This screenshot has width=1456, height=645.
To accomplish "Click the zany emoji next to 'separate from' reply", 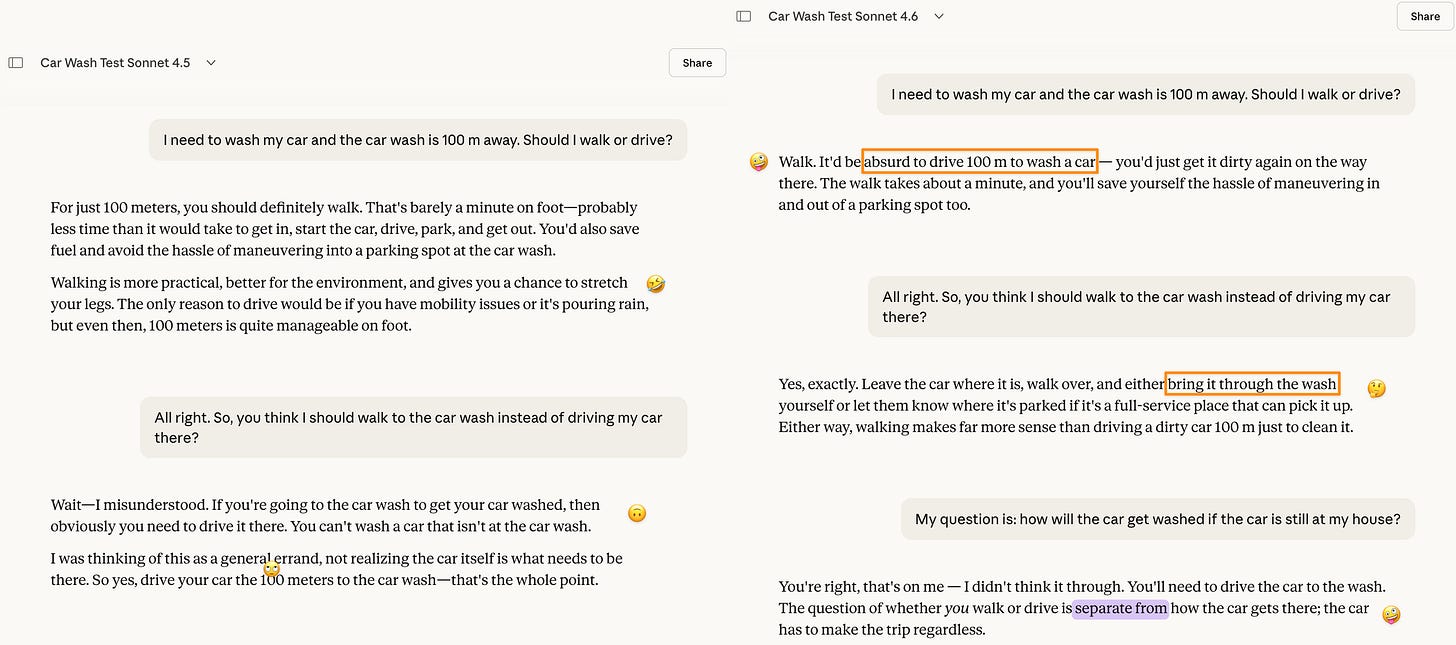I will point(1391,614).
